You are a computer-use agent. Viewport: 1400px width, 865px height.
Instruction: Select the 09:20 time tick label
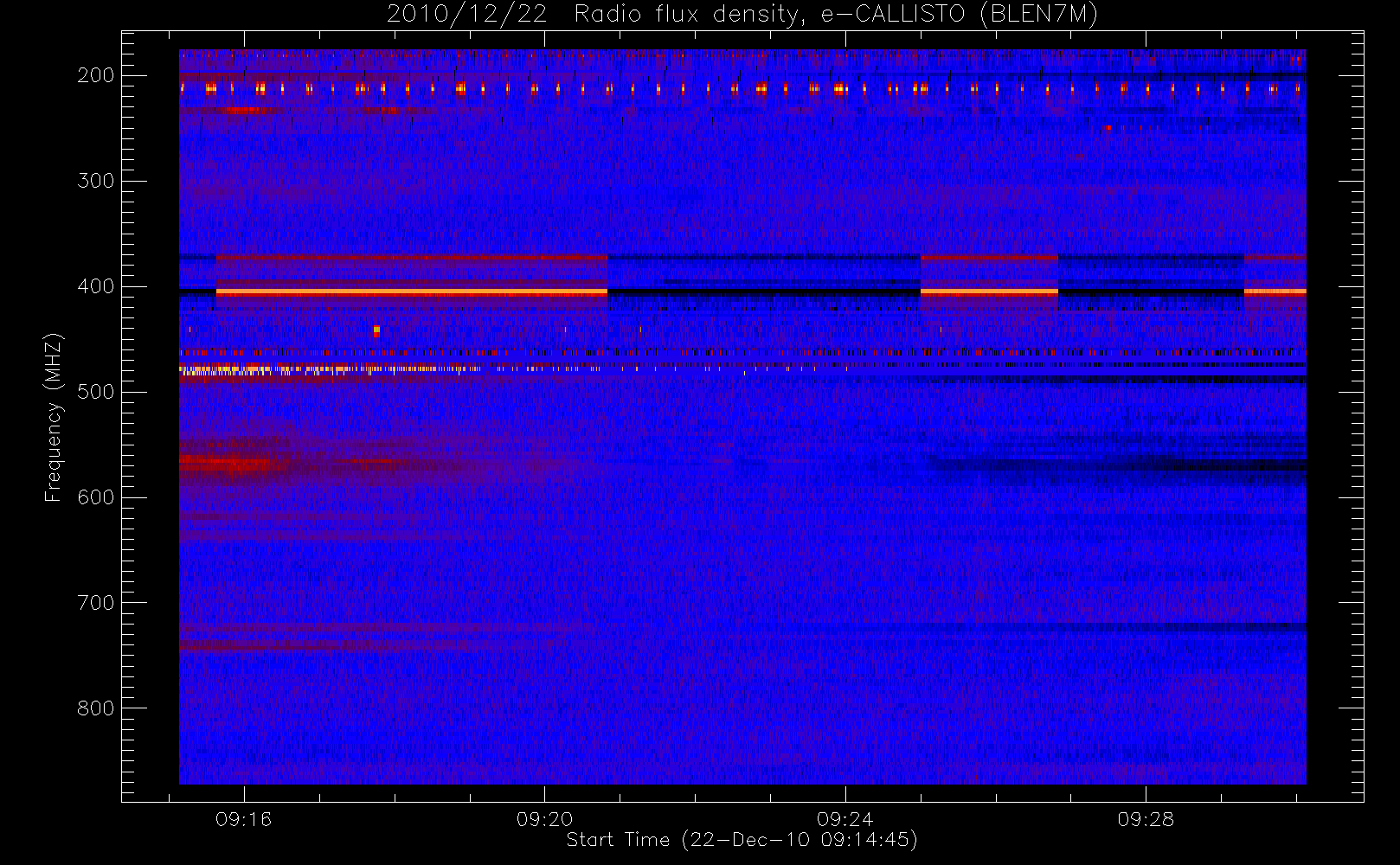(x=544, y=819)
